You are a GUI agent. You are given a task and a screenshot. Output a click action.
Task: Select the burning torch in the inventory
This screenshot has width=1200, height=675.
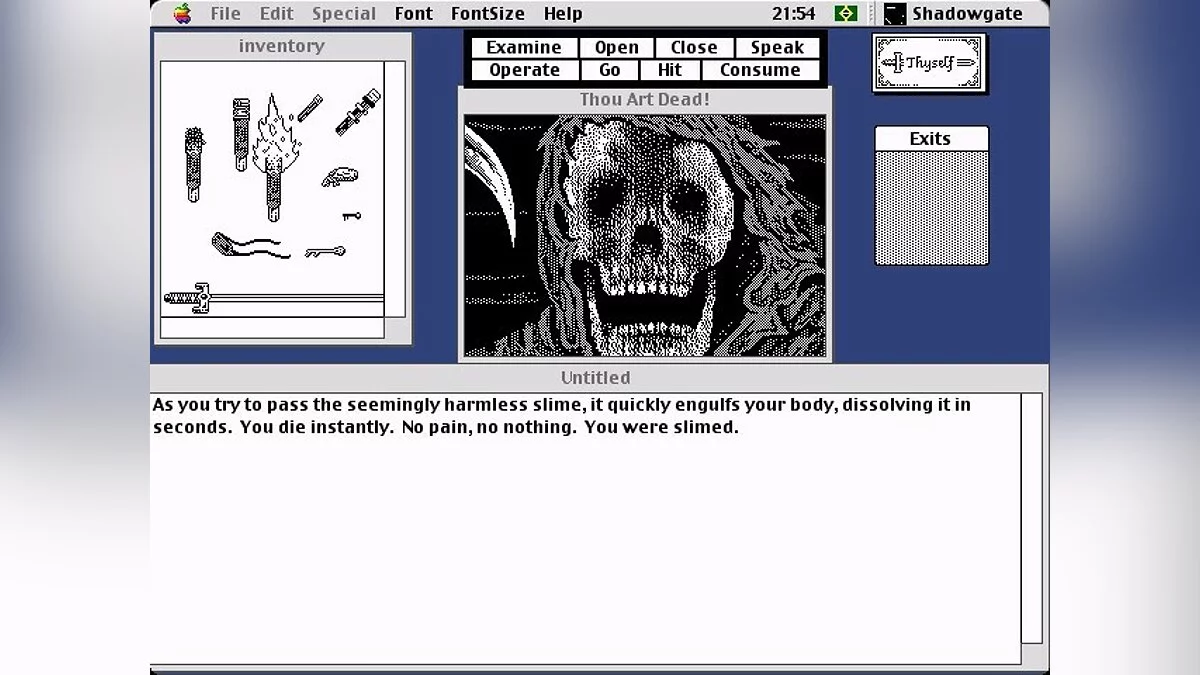click(x=276, y=158)
